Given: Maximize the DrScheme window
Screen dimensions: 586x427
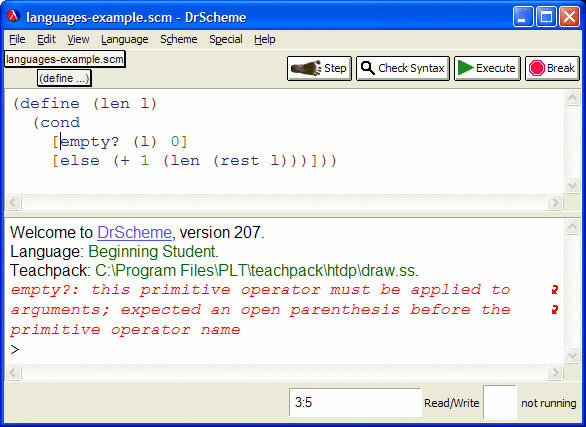Looking at the screenshot, I should pyautogui.click(x=546, y=17).
